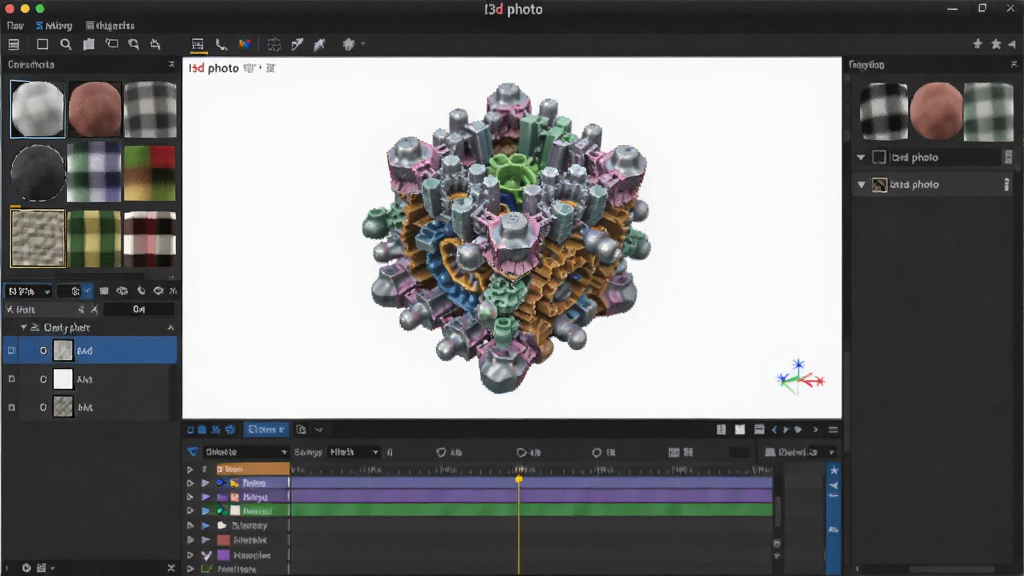
Task: Click the colorful palette icon in top toolbar
Action: point(245,44)
